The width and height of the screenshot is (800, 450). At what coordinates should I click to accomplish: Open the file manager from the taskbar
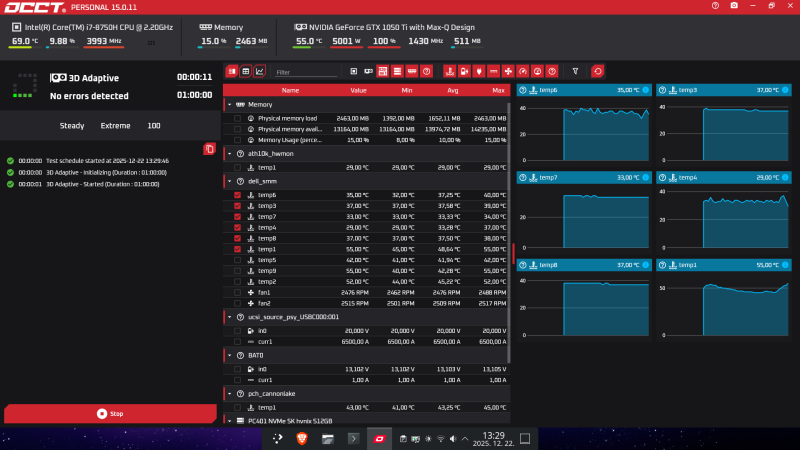coord(328,438)
